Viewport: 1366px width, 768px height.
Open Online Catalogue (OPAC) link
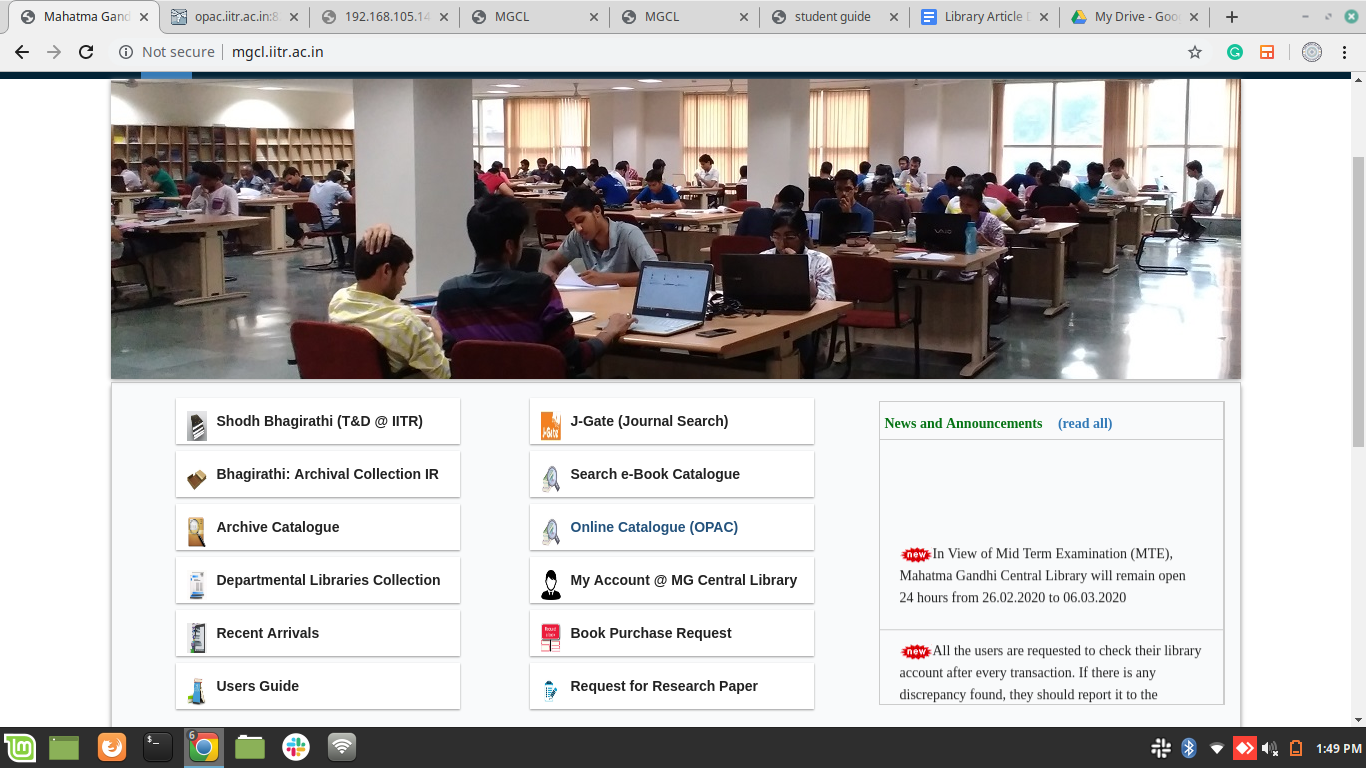coord(654,527)
